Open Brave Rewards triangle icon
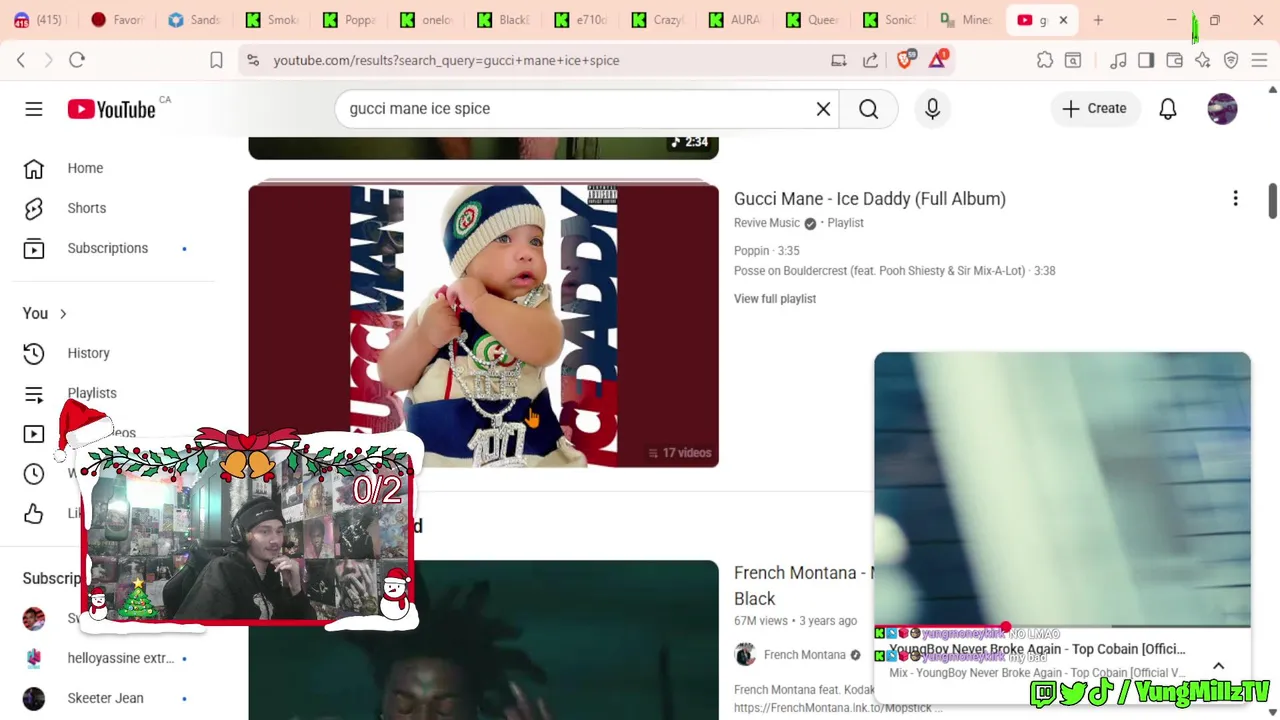This screenshot has height=720, width=1280. click(938, 60)
